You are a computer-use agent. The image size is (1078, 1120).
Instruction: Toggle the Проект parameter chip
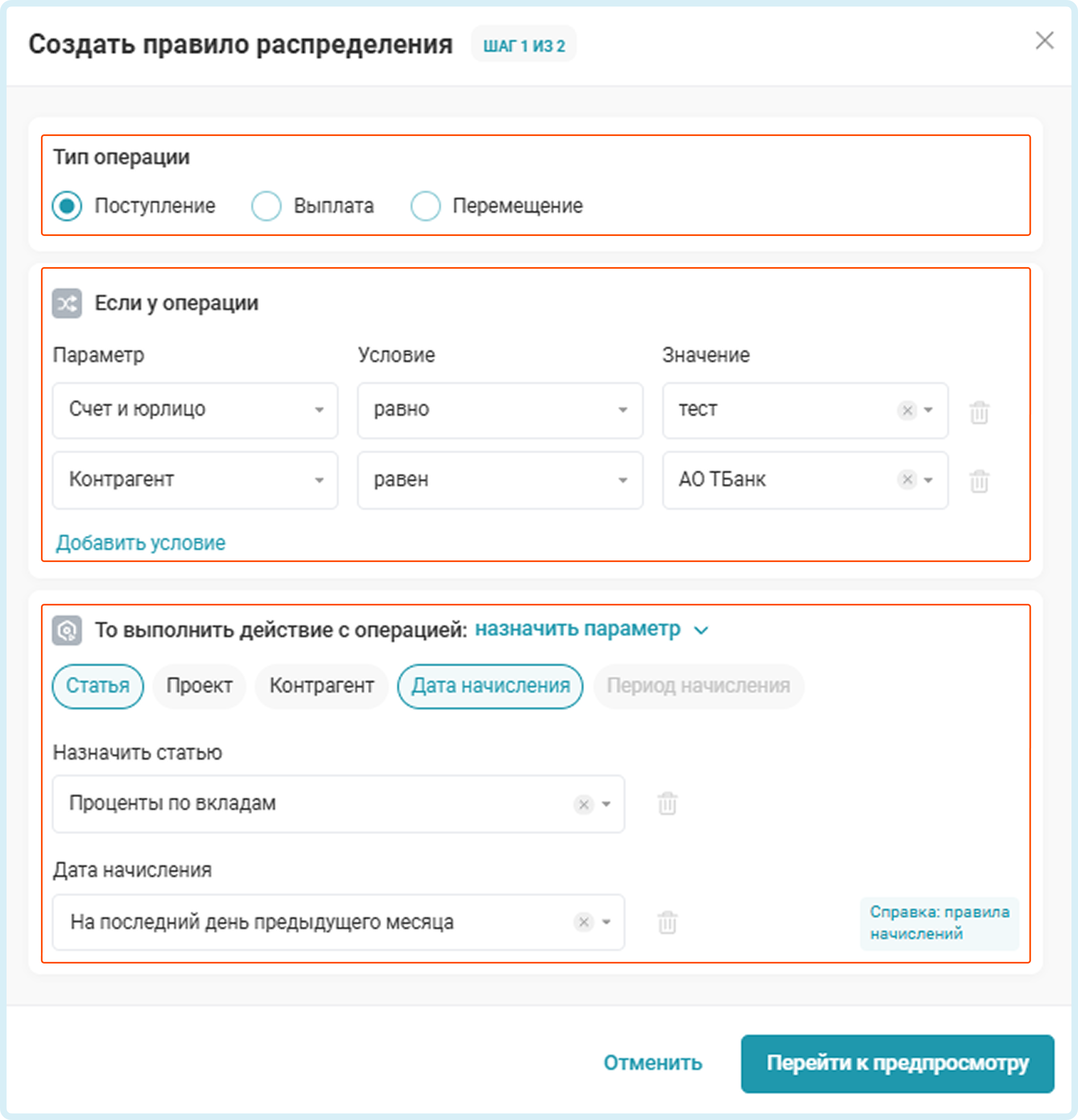pyautogui.click(x=199, y=686)
